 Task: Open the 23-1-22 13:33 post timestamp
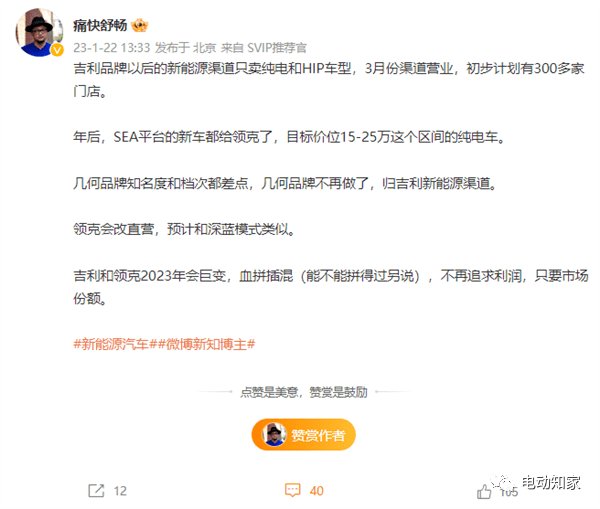coord(111,48)
